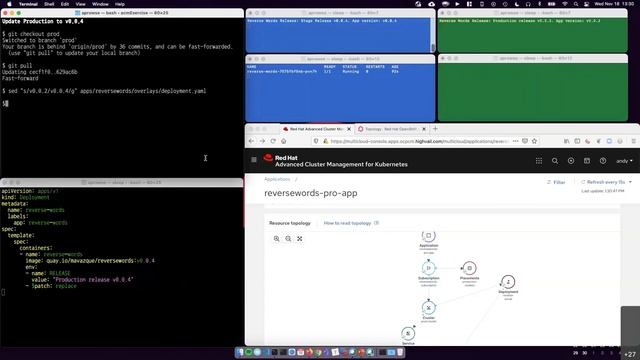Click the search icon in ACM header
The height and width of the screenshot is (360, 640).
pos(555,161)
